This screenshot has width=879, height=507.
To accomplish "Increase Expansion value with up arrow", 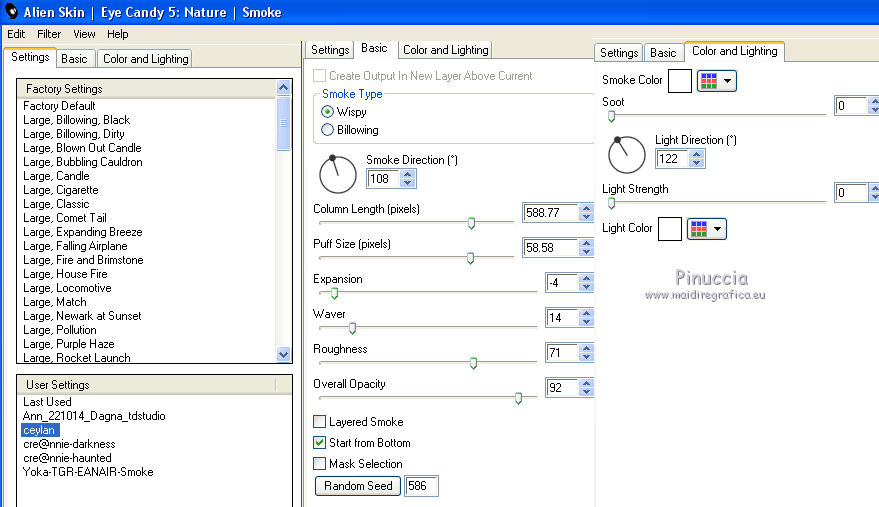I will pos(586,278).
